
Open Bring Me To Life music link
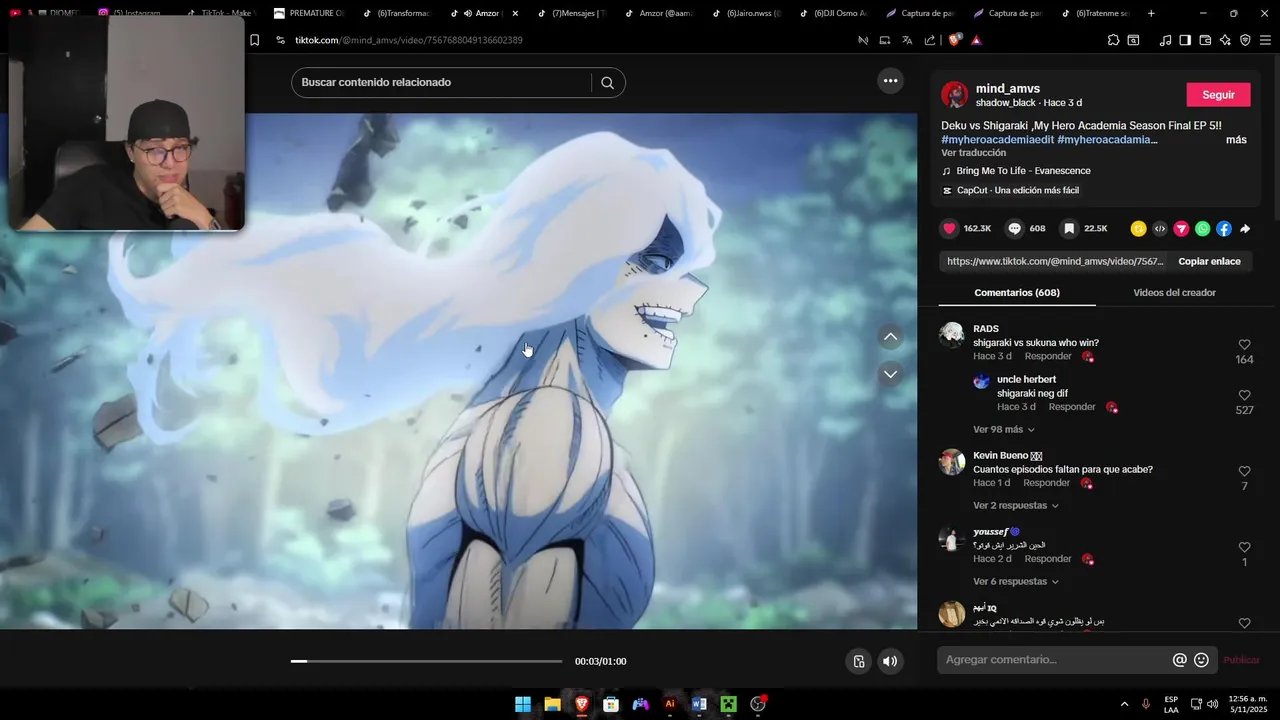[1023, 171]
